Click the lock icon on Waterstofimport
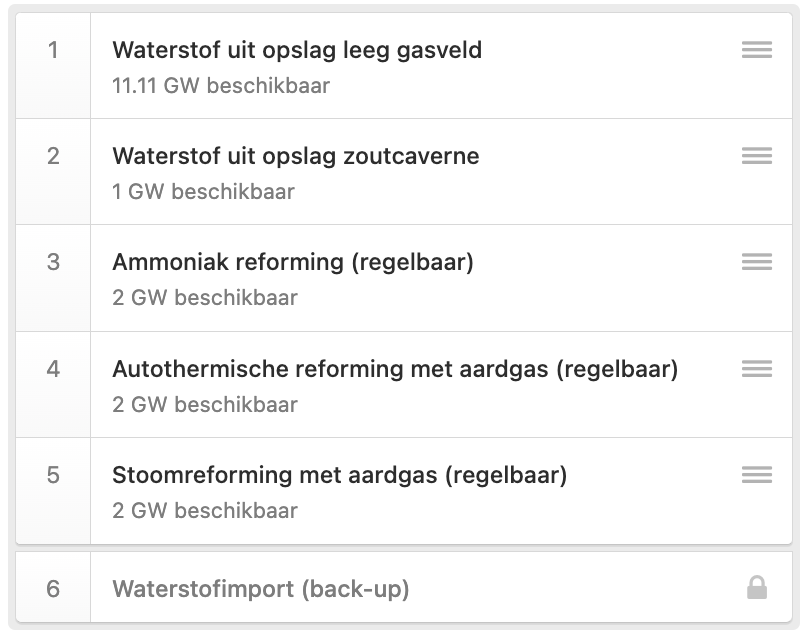The image size is (804, 642). click(757, 588)
